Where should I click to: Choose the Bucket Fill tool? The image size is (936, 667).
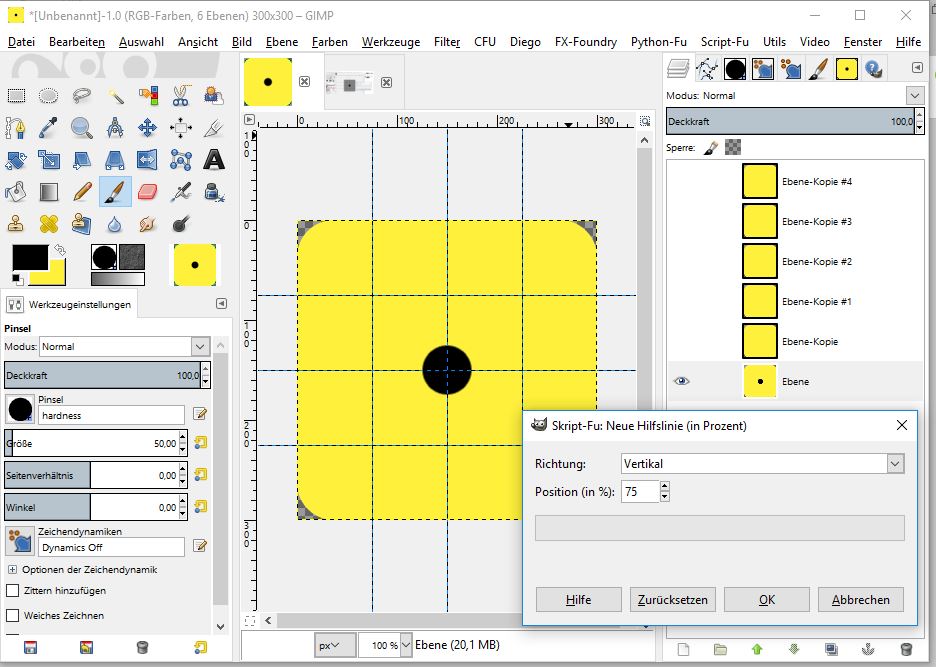16,191
